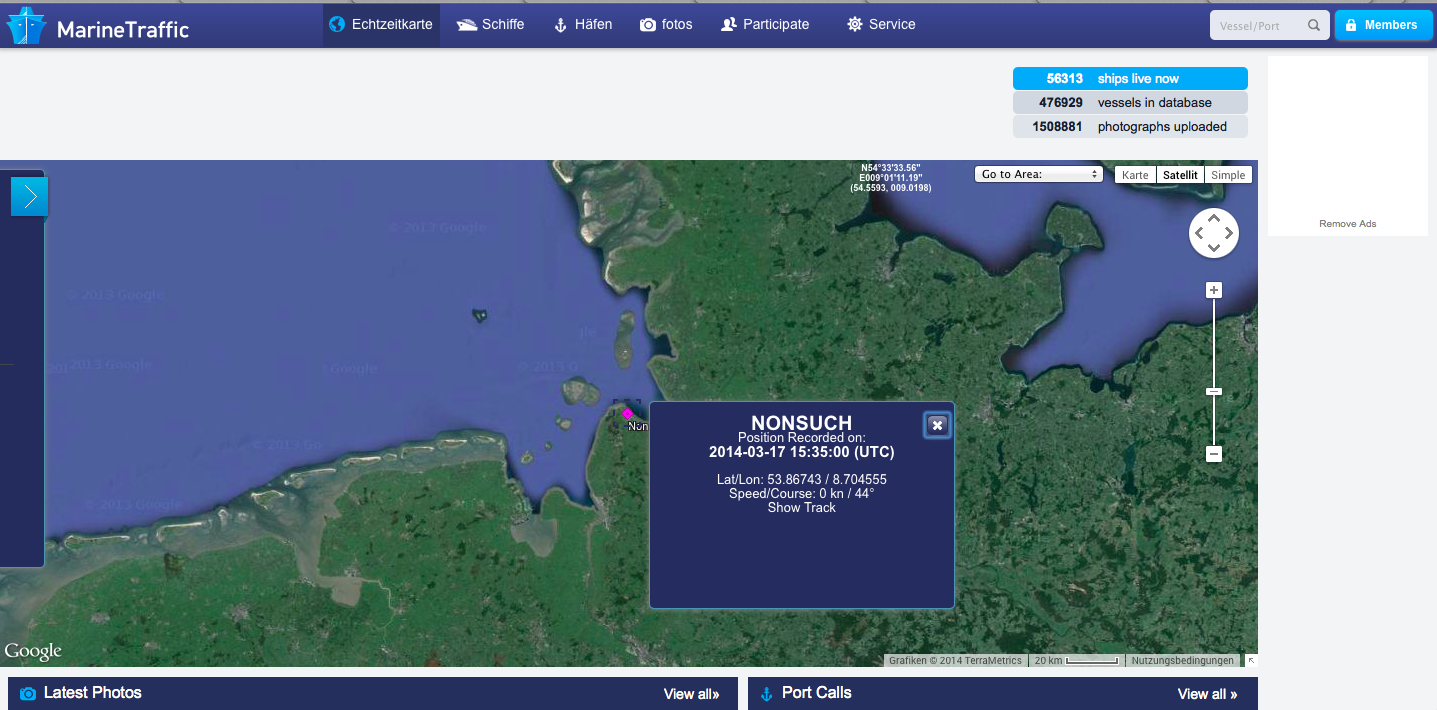Switch map to Simple view

point(1228,175)
